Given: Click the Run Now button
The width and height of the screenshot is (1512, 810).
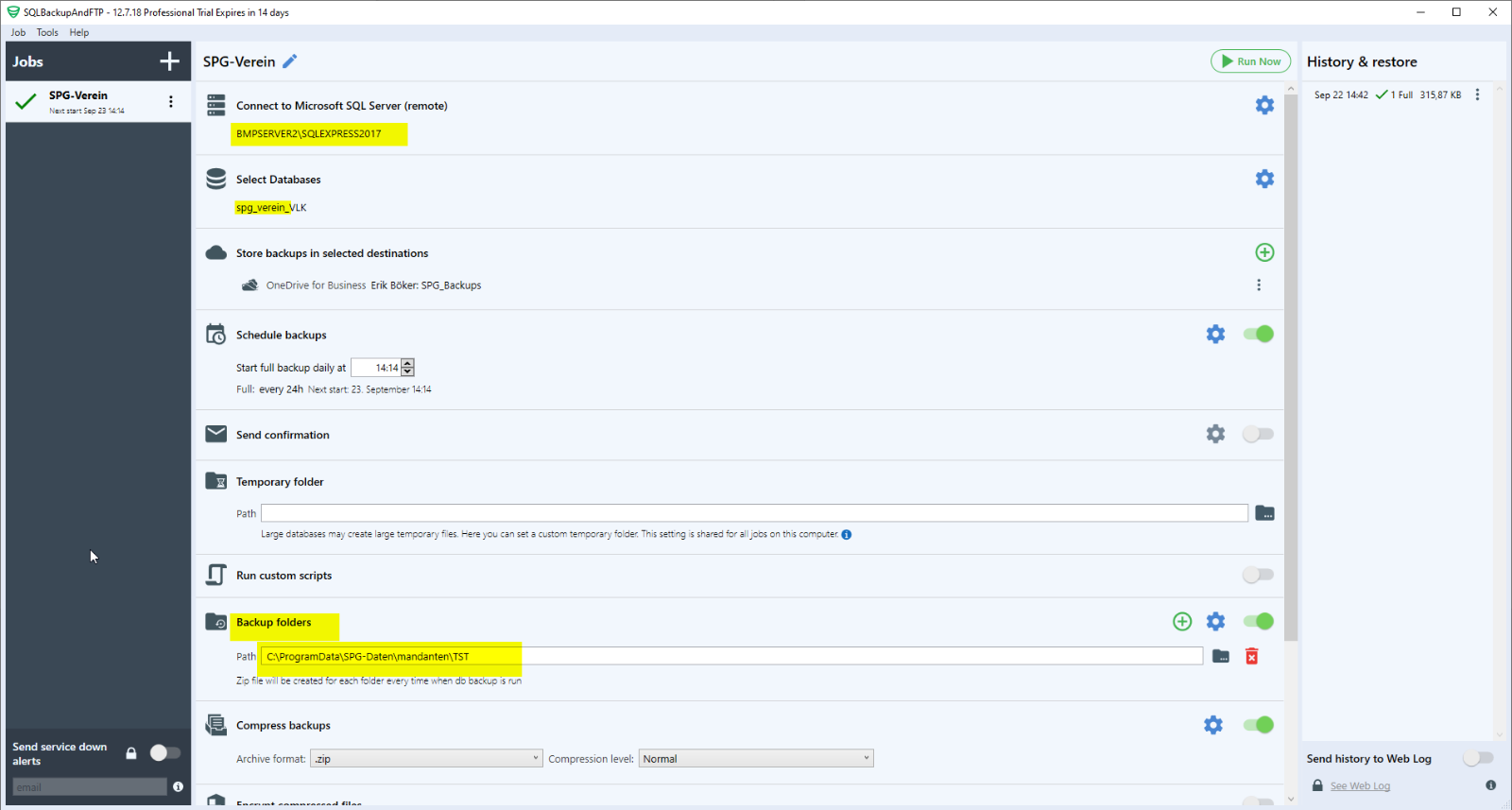Looking at the screenshot, I should [x=1251, y=61].
